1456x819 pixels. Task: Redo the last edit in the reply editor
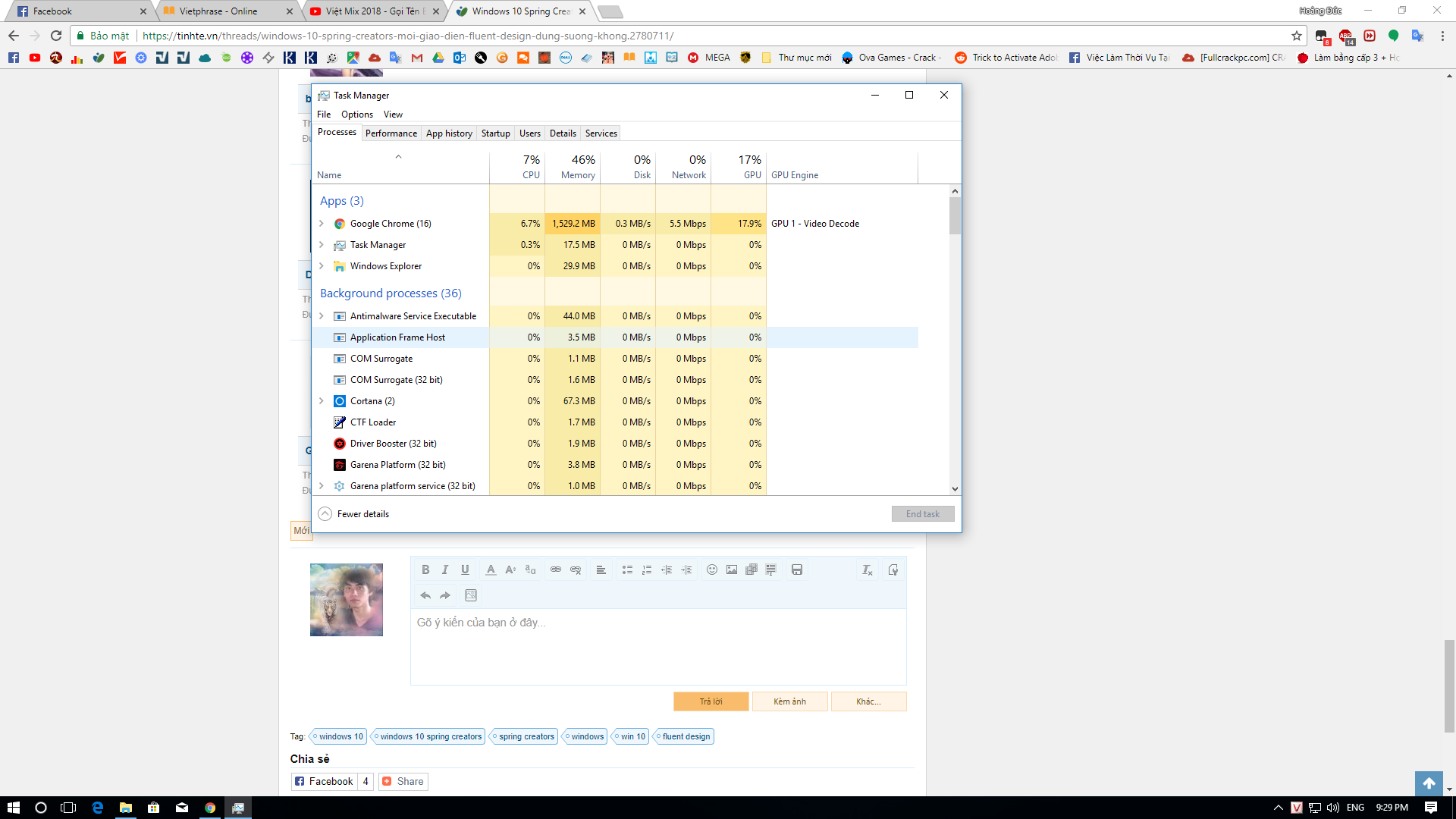tap(445, 595)
